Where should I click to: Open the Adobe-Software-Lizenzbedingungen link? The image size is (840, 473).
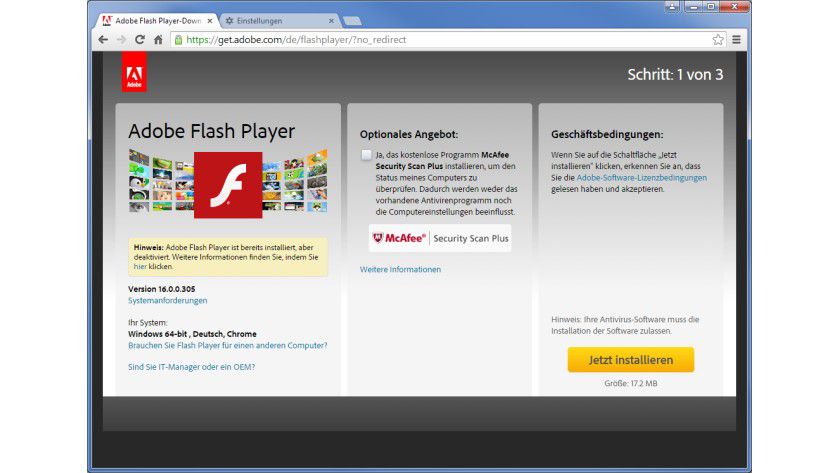point(641,178)
